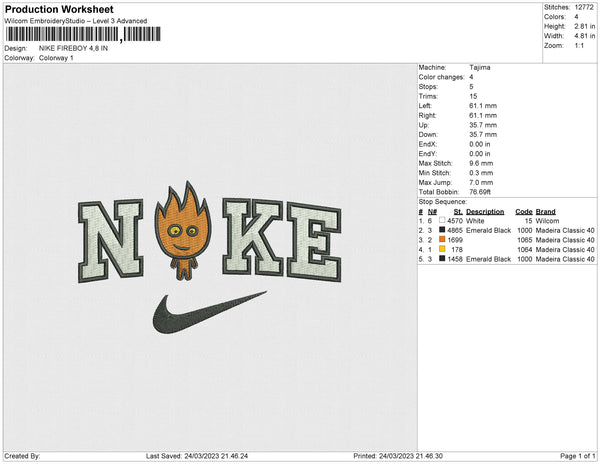
Task: Click the orange swatch next to 1699
Action: pyautogui.click(x=442, y=239)
